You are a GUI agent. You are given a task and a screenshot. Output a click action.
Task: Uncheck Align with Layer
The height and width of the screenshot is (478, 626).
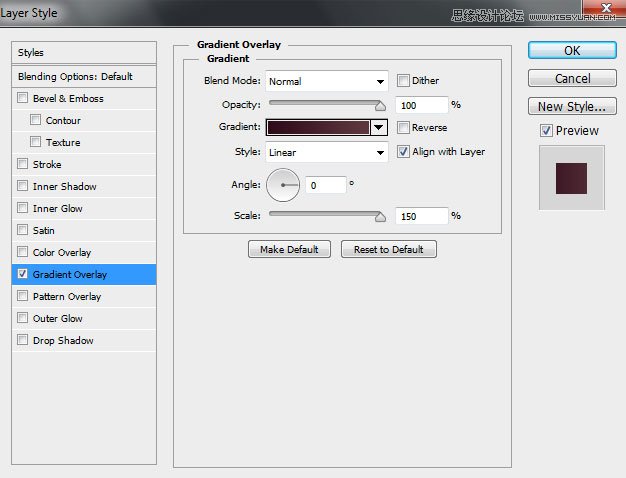[x=403, y=152]
